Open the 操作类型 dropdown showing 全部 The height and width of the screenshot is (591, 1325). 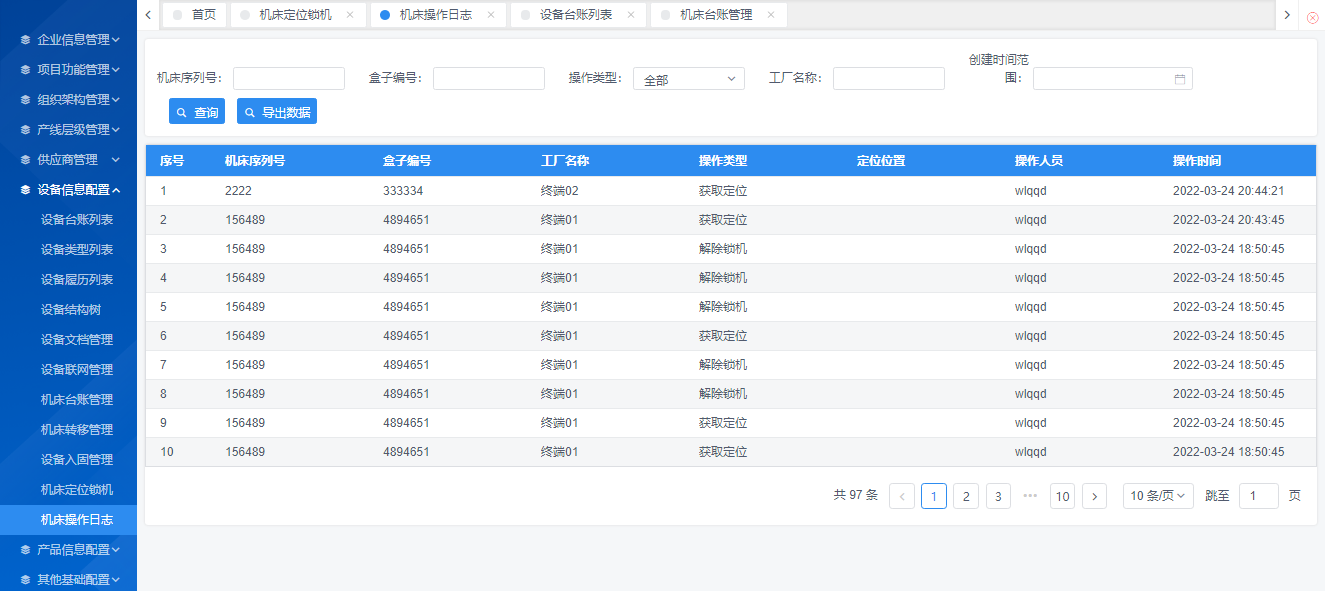[689, 79]
